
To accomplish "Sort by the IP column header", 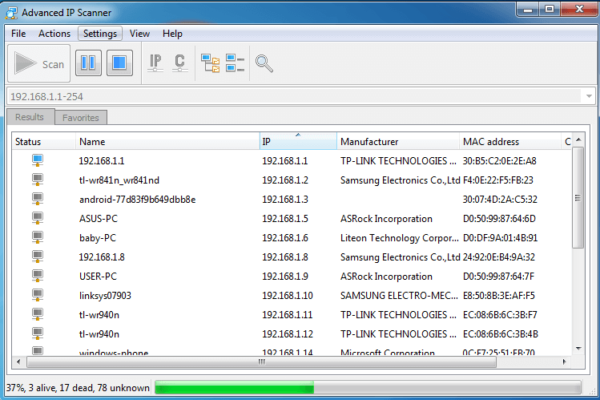I will pyautogui.click(x=297, y=142).
